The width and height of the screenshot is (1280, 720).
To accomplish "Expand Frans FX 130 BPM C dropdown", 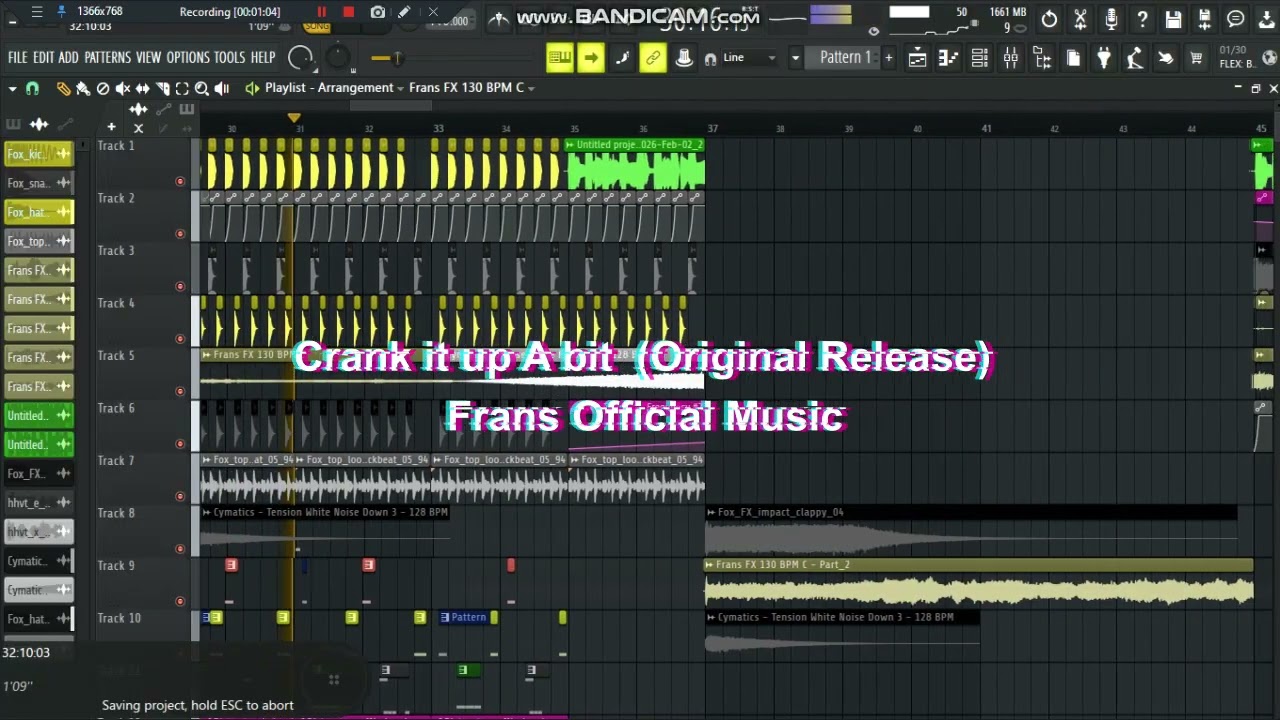I will pyautogui.click(x=531, y=88).
